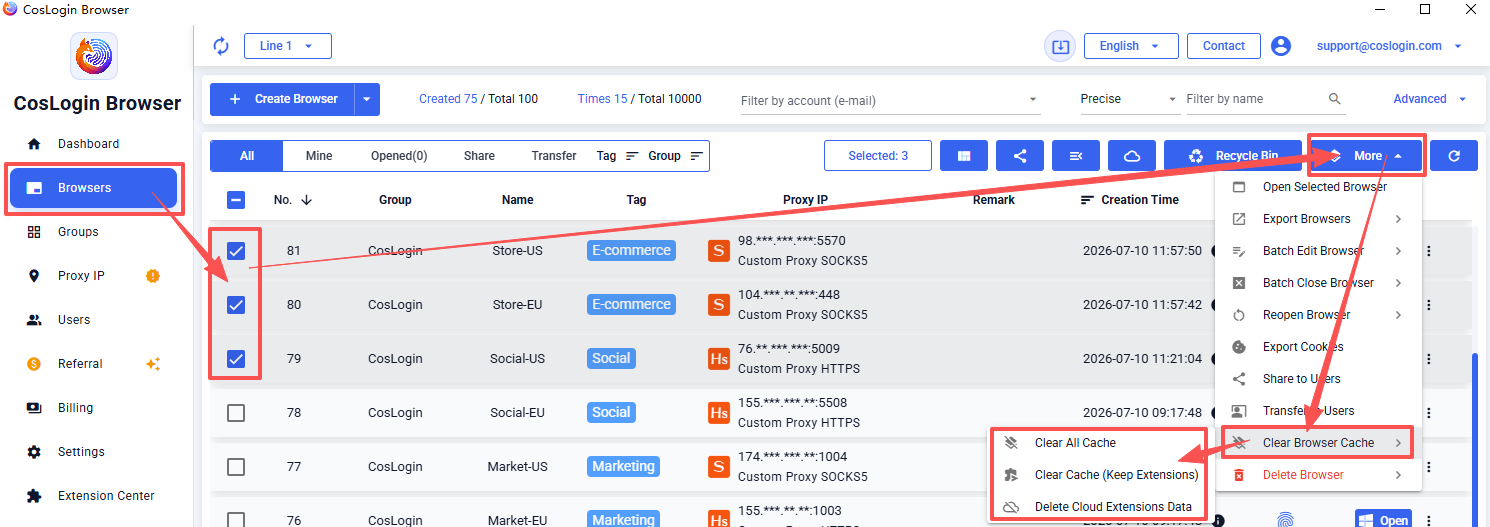
Task: Open the three-dot menu for Store-US row
Action: 1429,251
